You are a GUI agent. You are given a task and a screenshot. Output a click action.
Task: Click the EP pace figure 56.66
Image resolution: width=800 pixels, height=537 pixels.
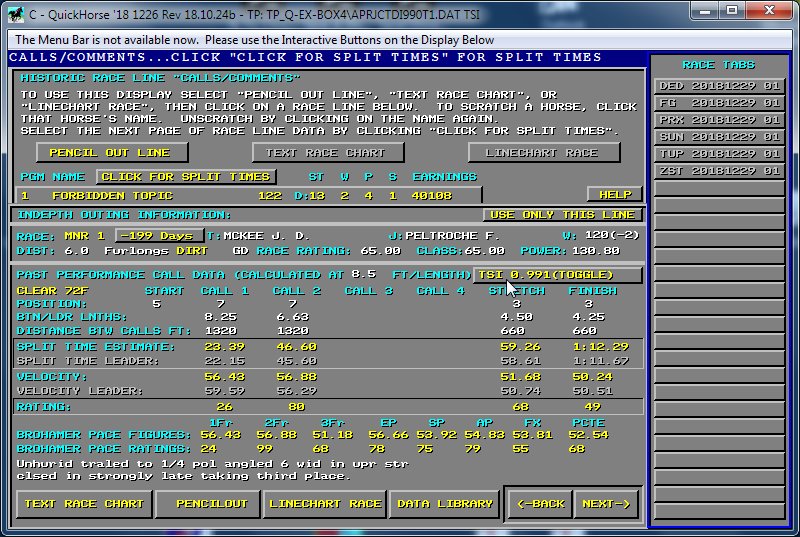click(388, 435)
